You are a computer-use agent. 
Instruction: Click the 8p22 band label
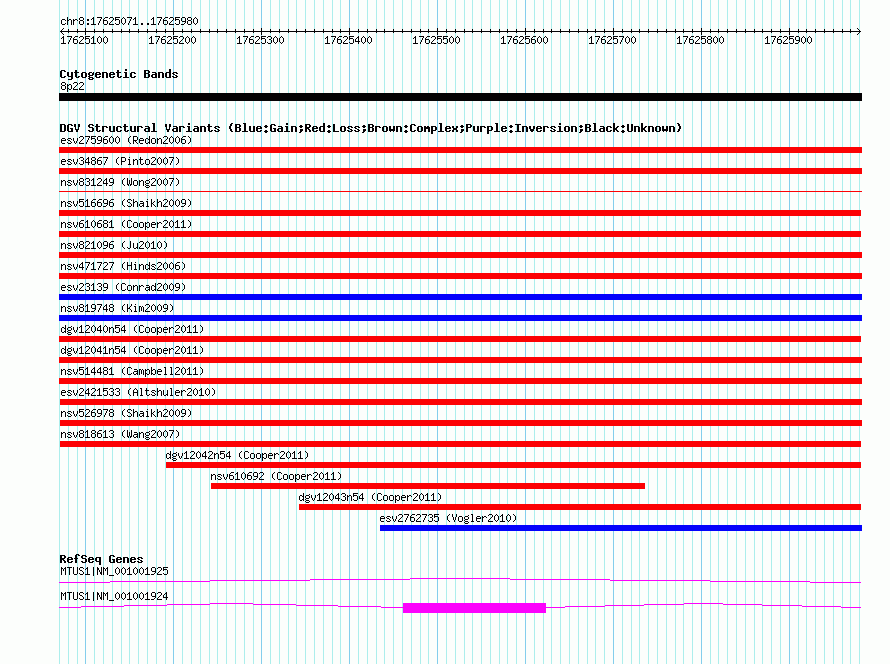tap(72, 86)
